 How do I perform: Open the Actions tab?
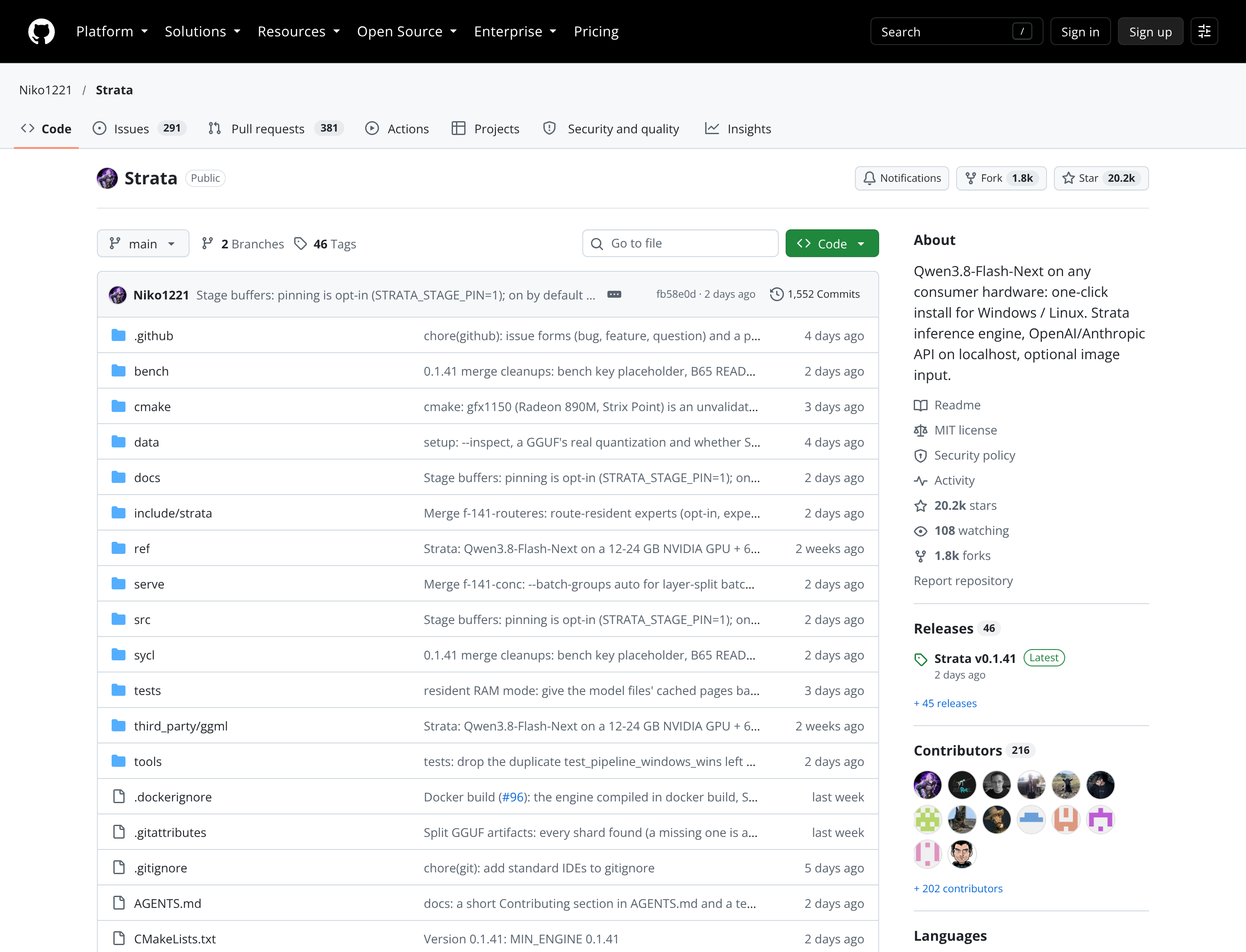397,129
